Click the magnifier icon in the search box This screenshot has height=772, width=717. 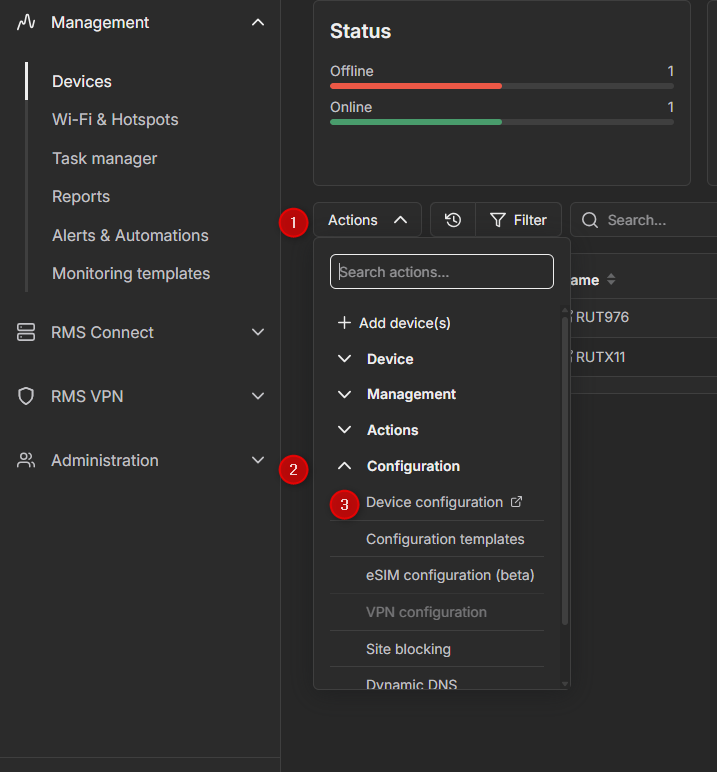(x=590, y=220)
